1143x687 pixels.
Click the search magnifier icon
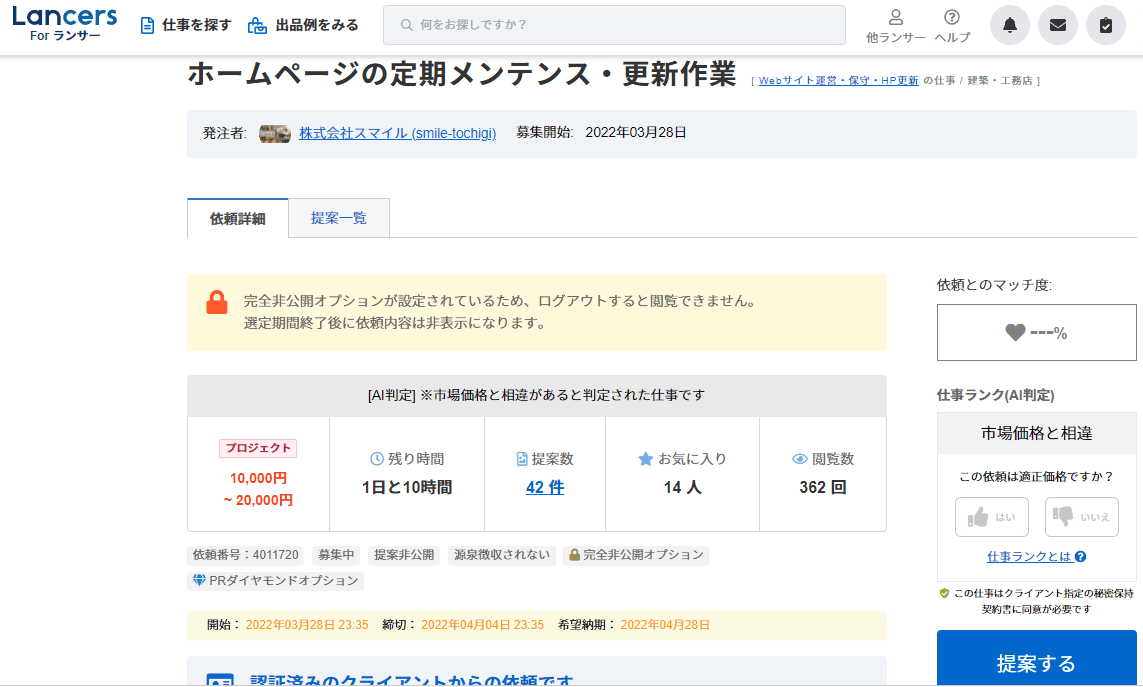407,25
